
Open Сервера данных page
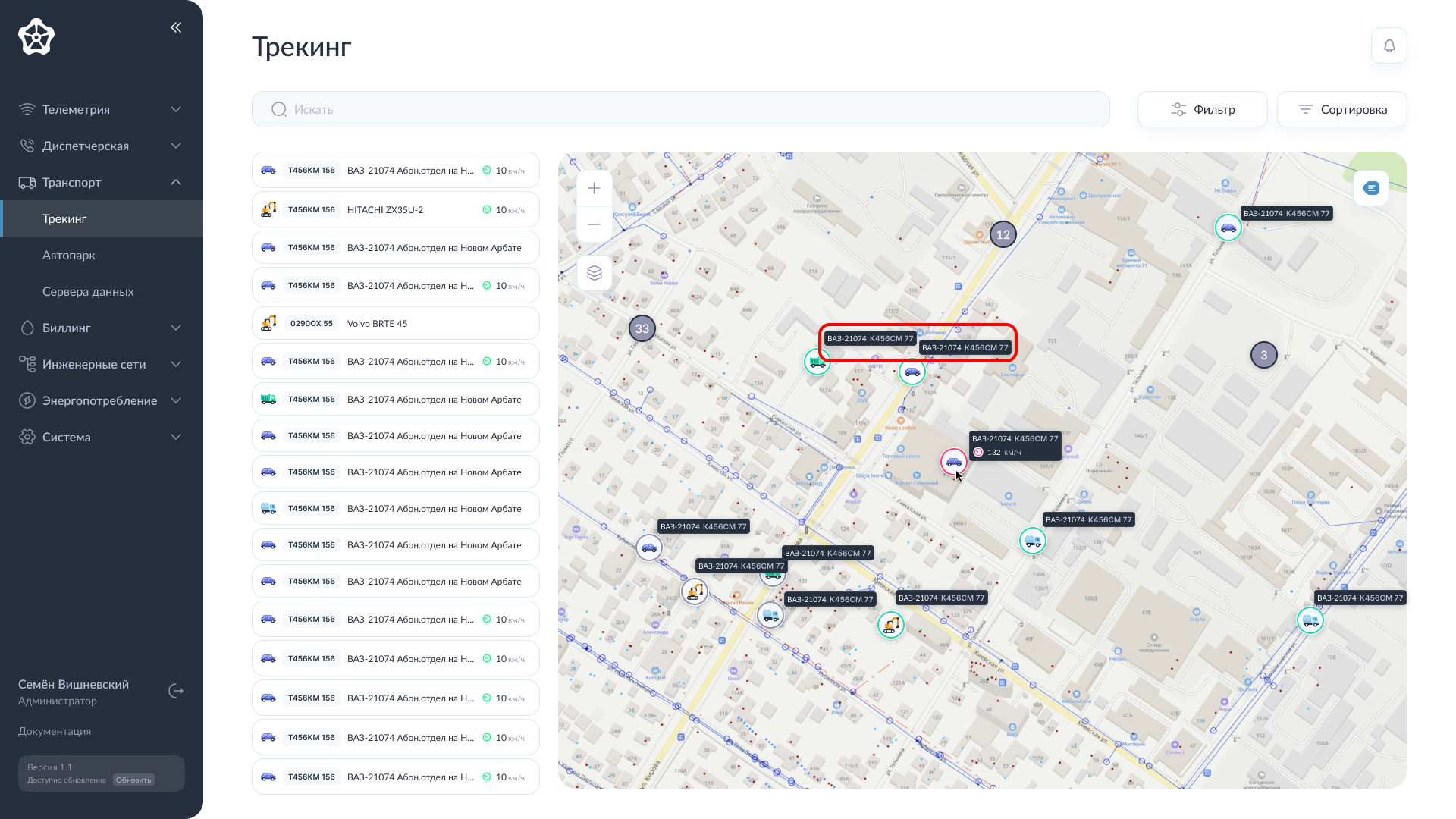coord(88,291)
